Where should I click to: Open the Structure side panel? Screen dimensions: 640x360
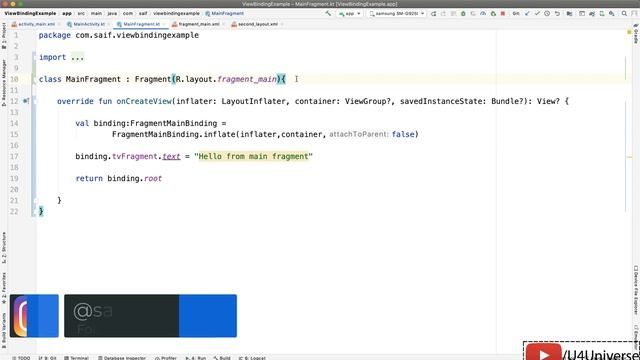coord(4,247)
